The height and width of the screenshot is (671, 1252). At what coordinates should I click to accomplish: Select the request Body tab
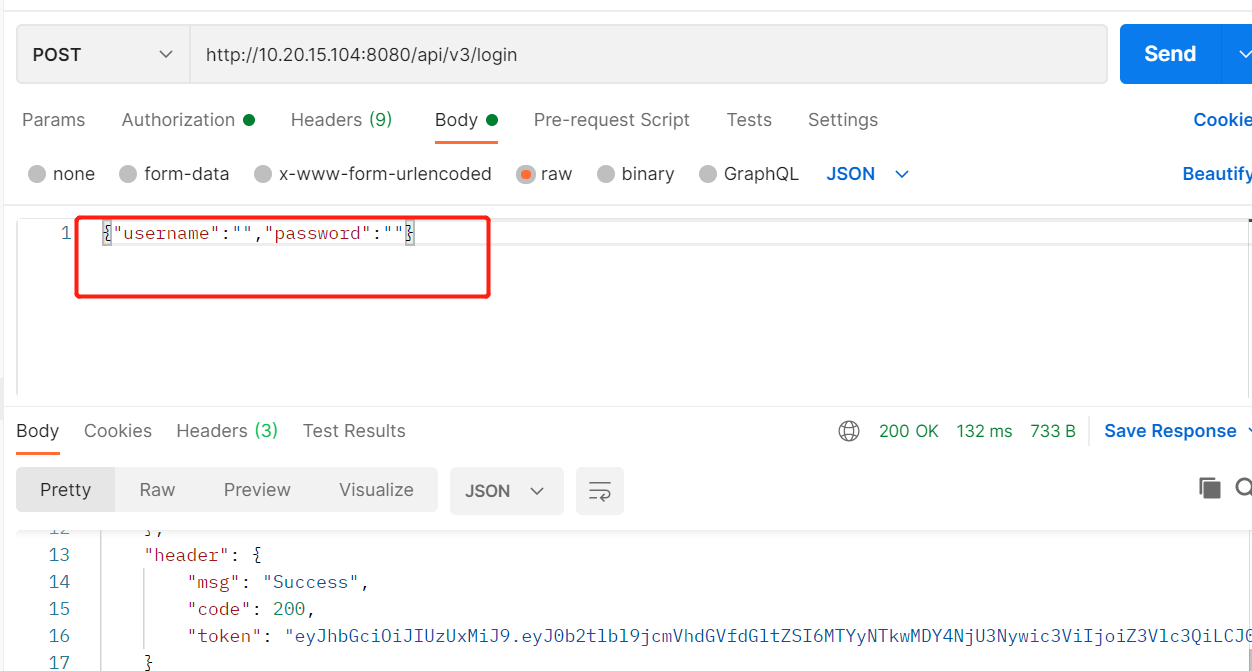click(x=466, y=120)
